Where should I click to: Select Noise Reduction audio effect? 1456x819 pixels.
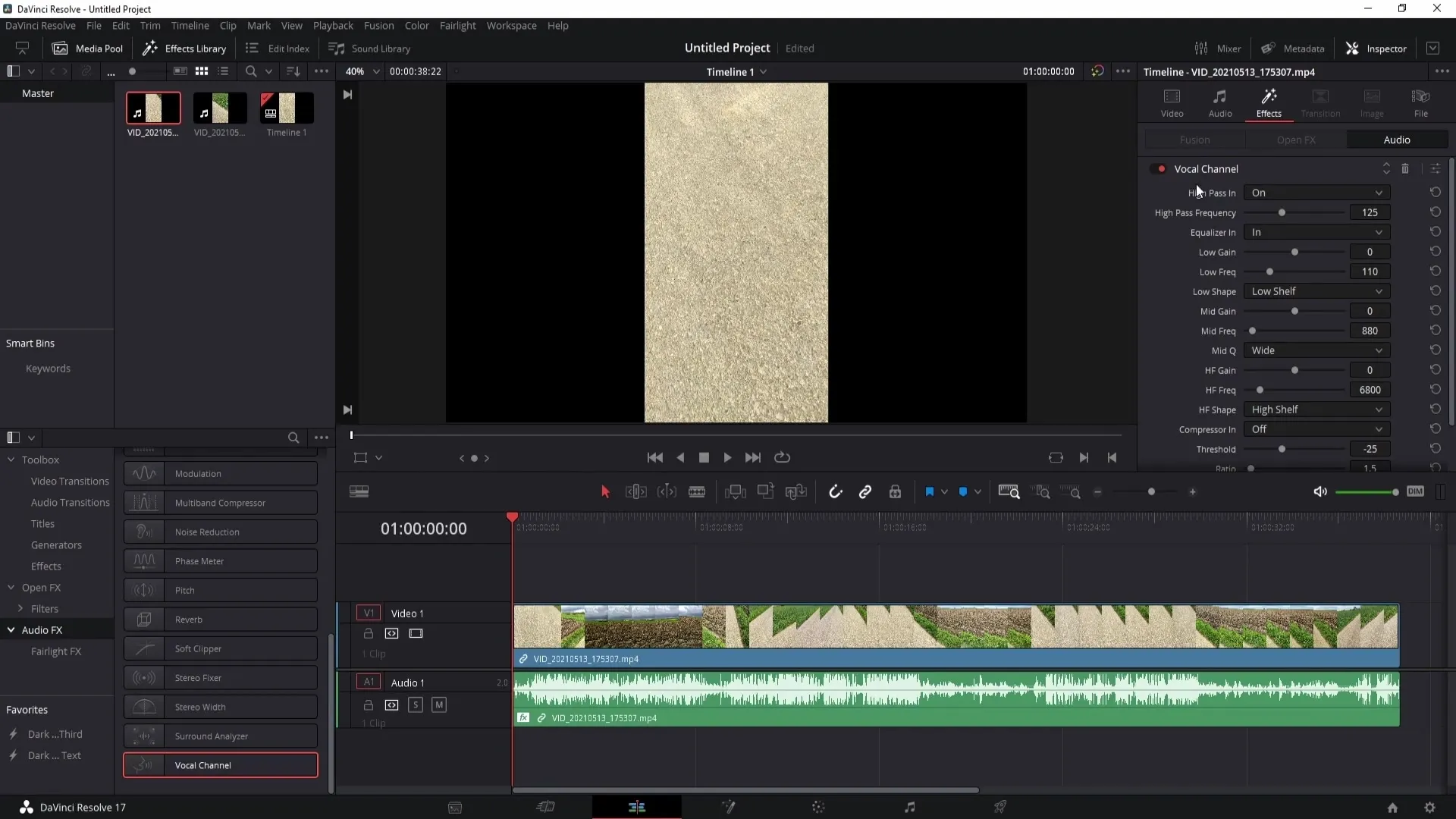click(221, 532)
